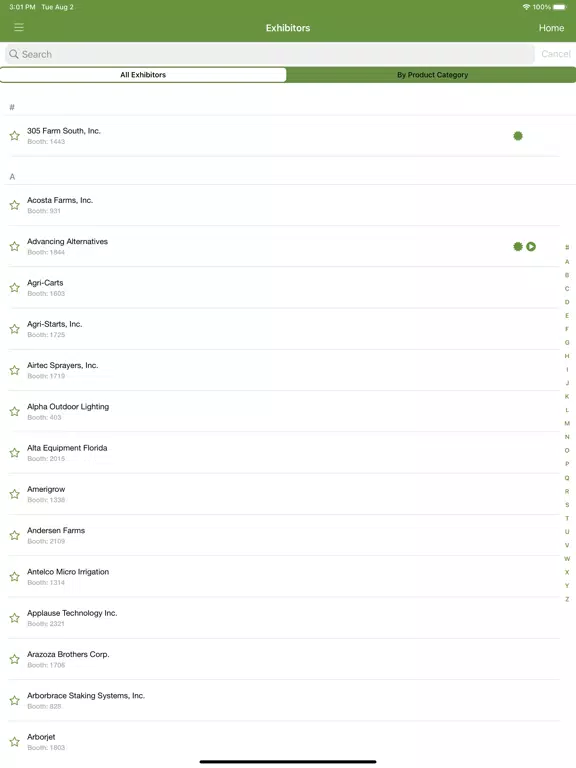Click the search magnifier icon

coord(14,54)
